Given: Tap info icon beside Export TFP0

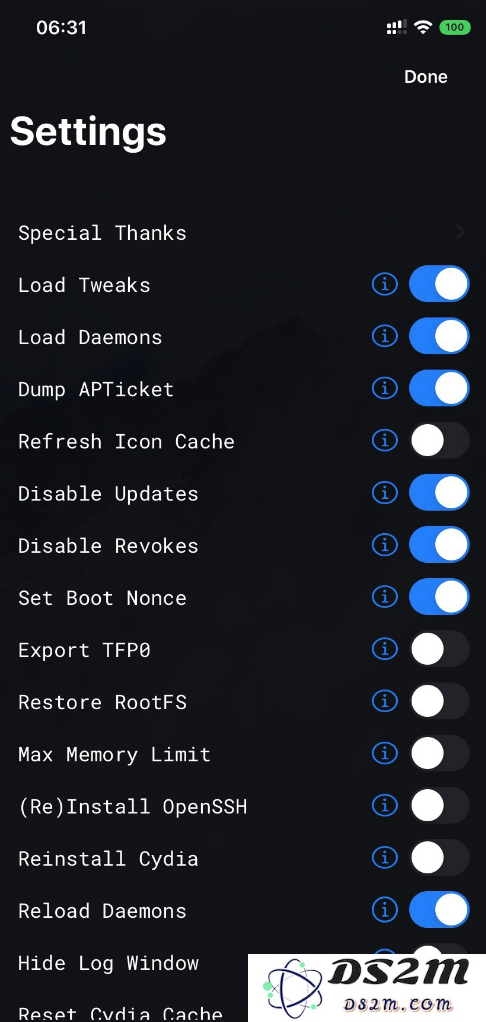Looking at the screenshot, I should (x=384, y=649).
